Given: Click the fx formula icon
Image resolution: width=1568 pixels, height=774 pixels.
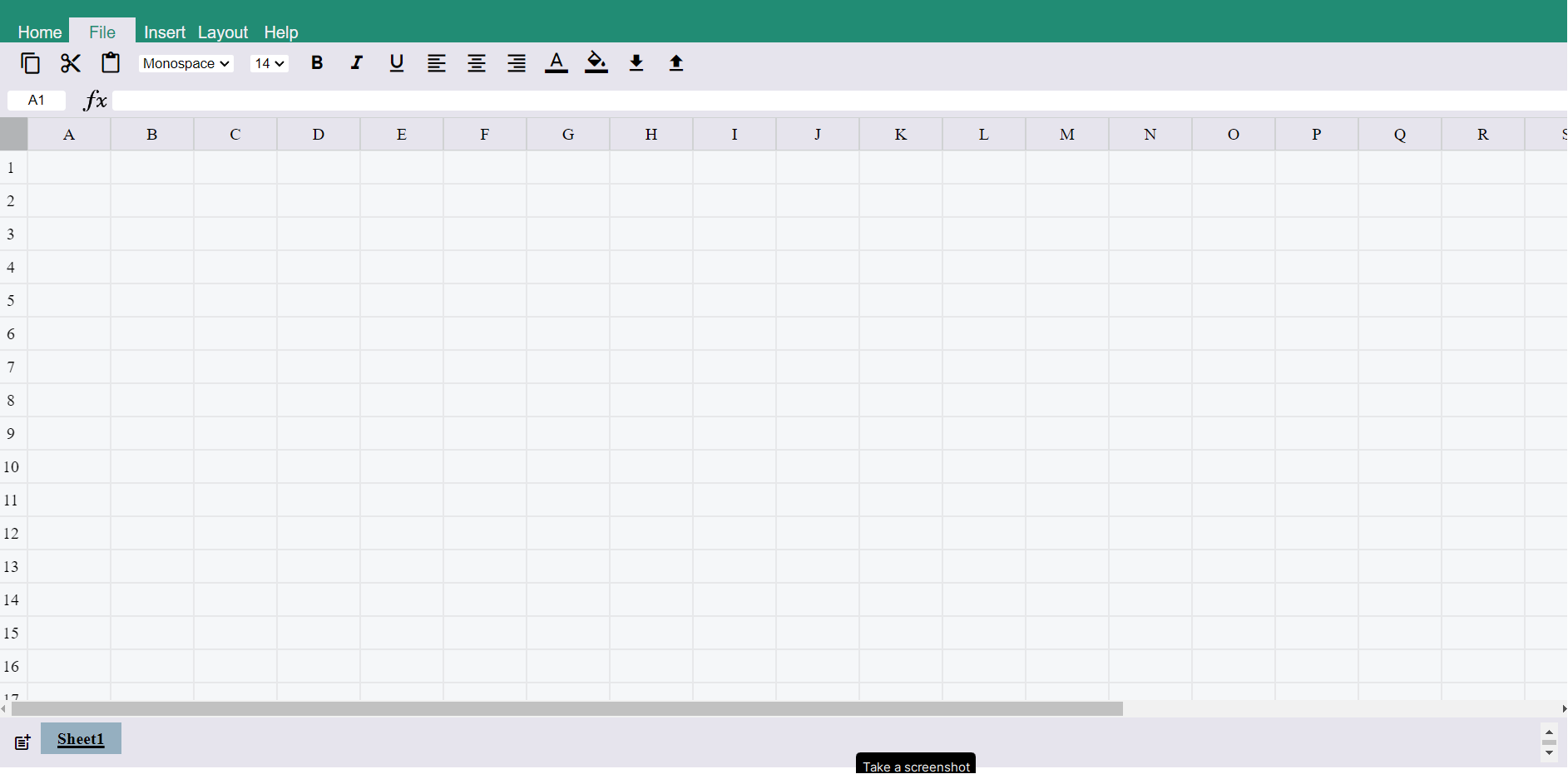Looking at the screenshot, I should click(x=94, y=101).
